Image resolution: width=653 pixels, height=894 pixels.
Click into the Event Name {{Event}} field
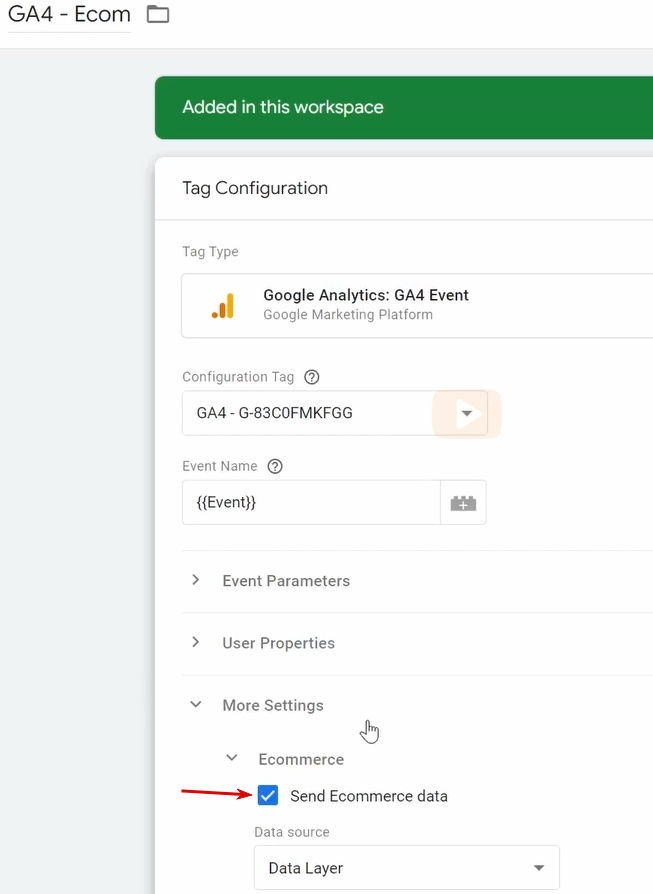tap(310, 503)
